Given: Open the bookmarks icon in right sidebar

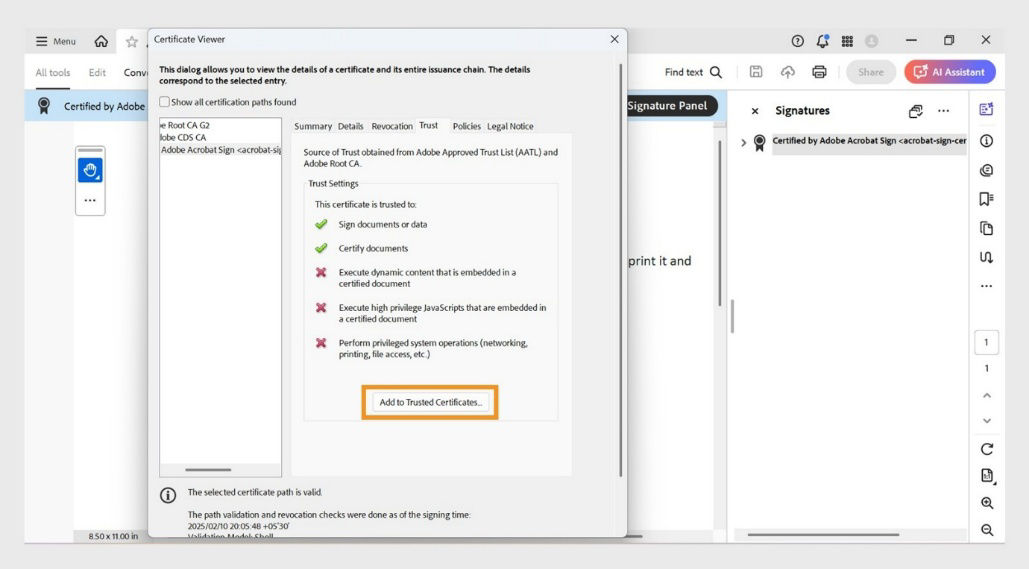Looking at the screenshot, I should click(986, 199).
